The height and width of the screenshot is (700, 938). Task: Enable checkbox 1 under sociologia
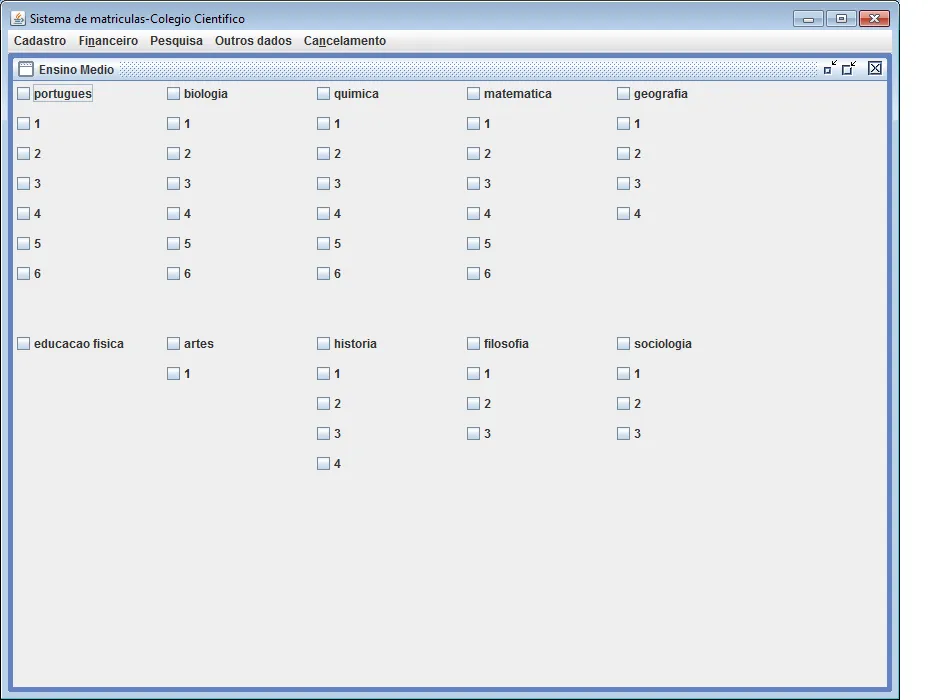coord(623,373)
